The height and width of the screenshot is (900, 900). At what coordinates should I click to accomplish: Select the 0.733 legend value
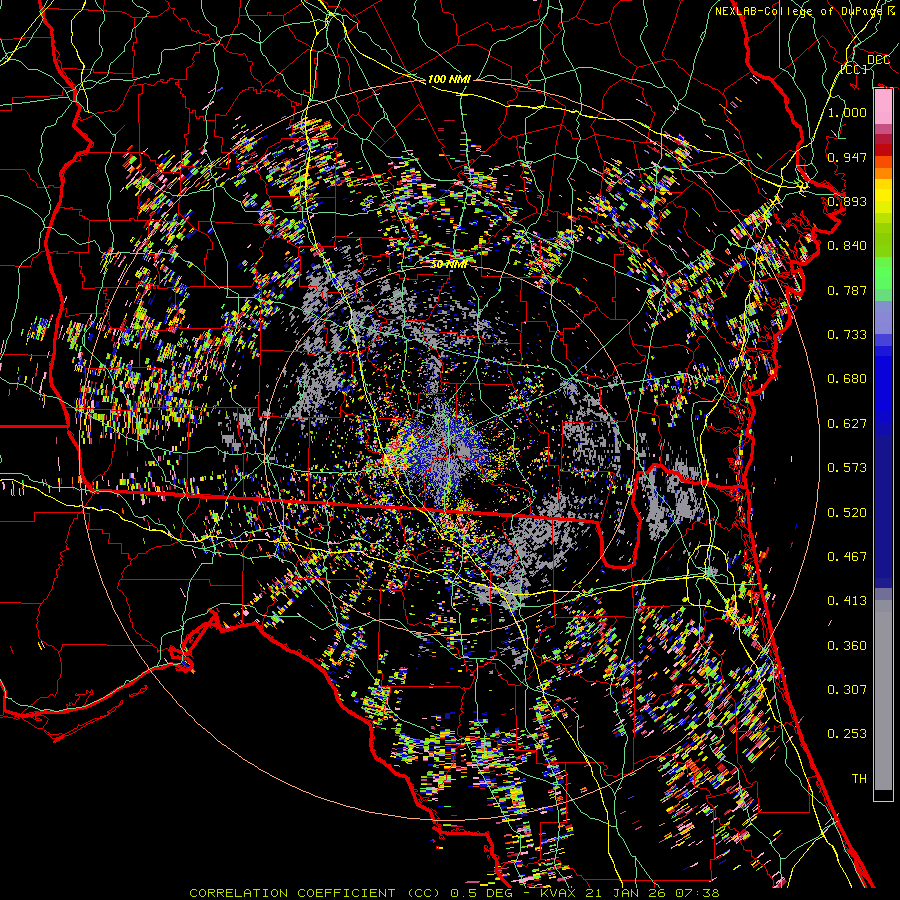pyautogui.click(x=847, y=335)
